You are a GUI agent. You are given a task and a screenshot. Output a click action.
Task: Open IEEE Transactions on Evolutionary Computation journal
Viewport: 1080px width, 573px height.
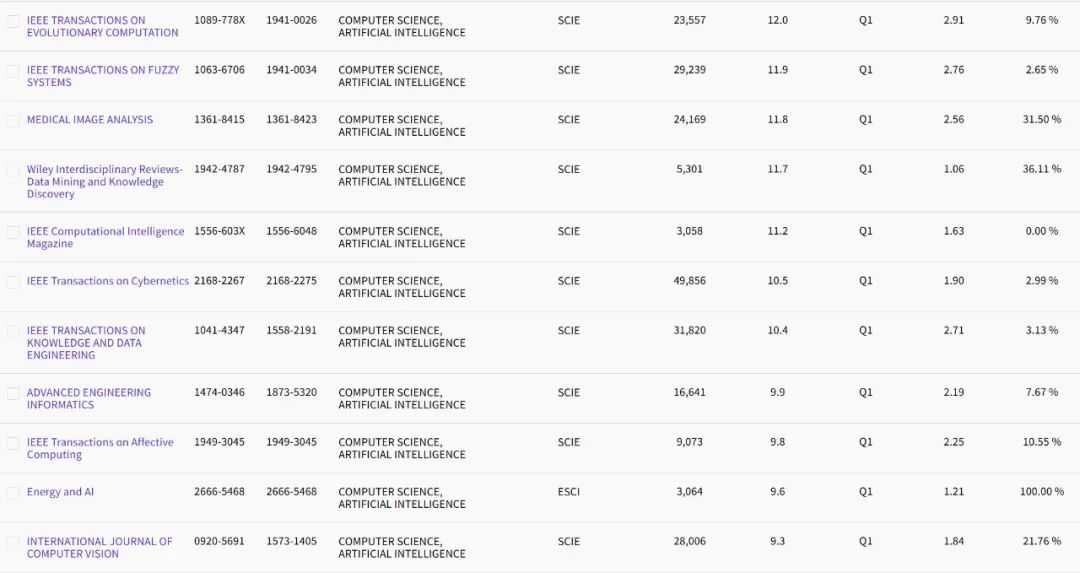(x=102, y=26)
